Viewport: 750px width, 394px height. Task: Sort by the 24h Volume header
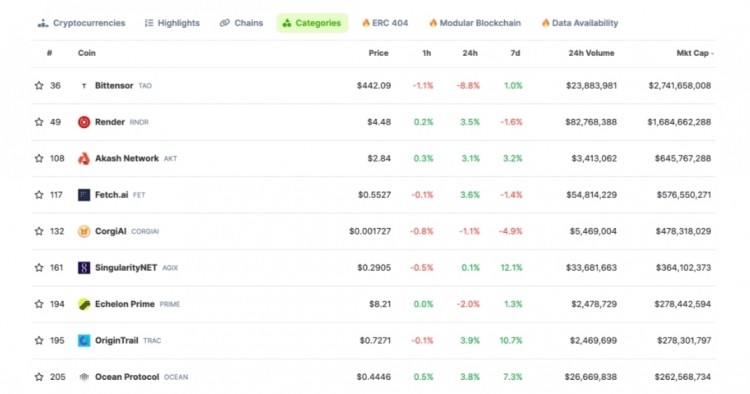point(591,53)
